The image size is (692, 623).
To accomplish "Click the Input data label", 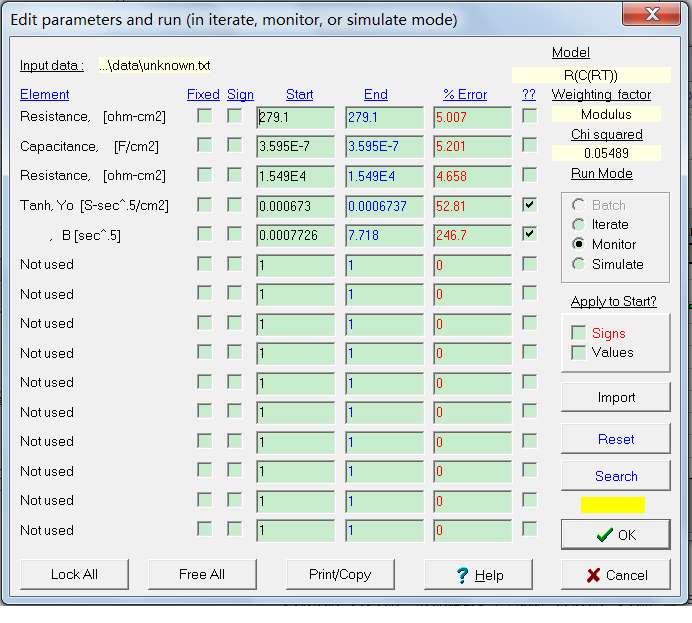I will point(52,66).
